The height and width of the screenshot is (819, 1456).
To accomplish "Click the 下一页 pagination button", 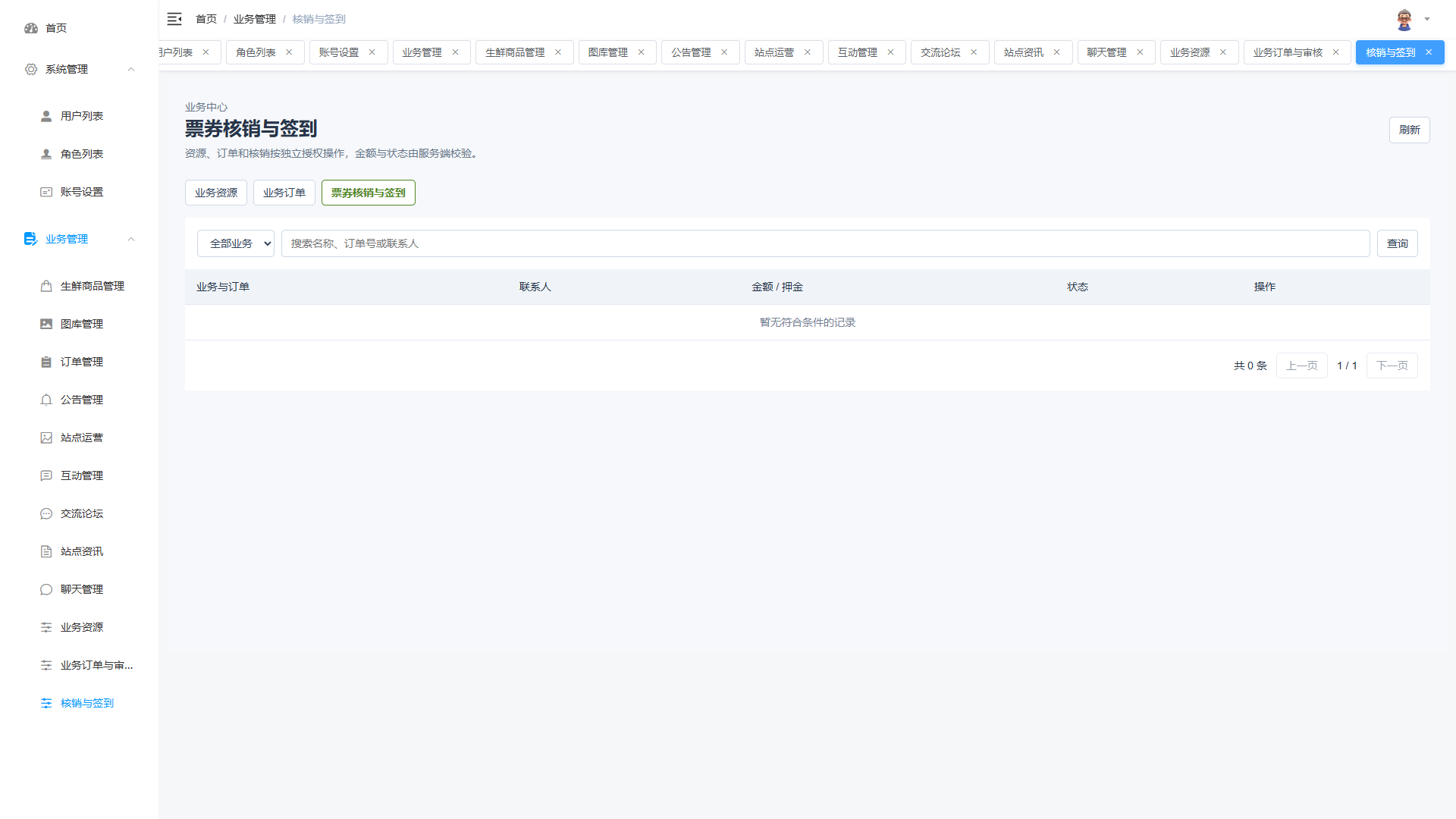I will 1392,366.
